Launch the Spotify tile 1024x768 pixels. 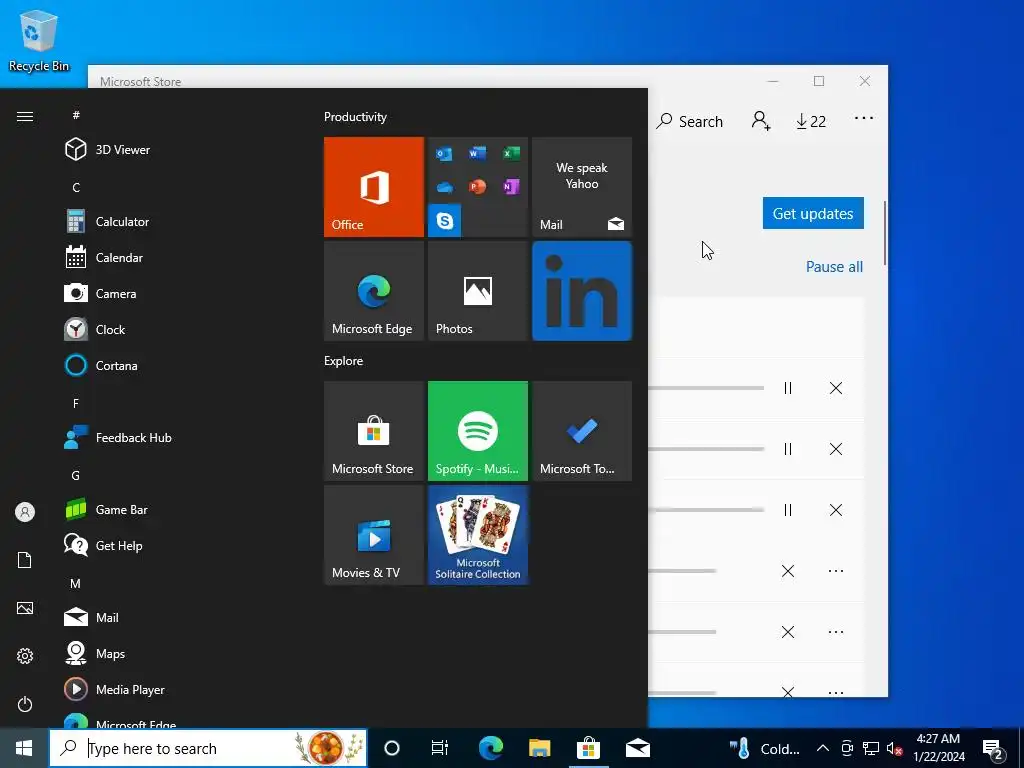click(x=477, y=431)
